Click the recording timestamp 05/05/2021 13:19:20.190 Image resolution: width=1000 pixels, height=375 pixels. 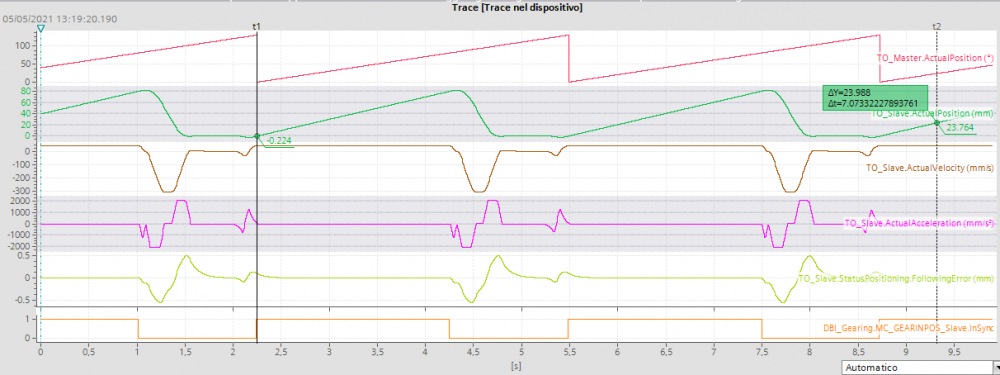tap(60, 19)
